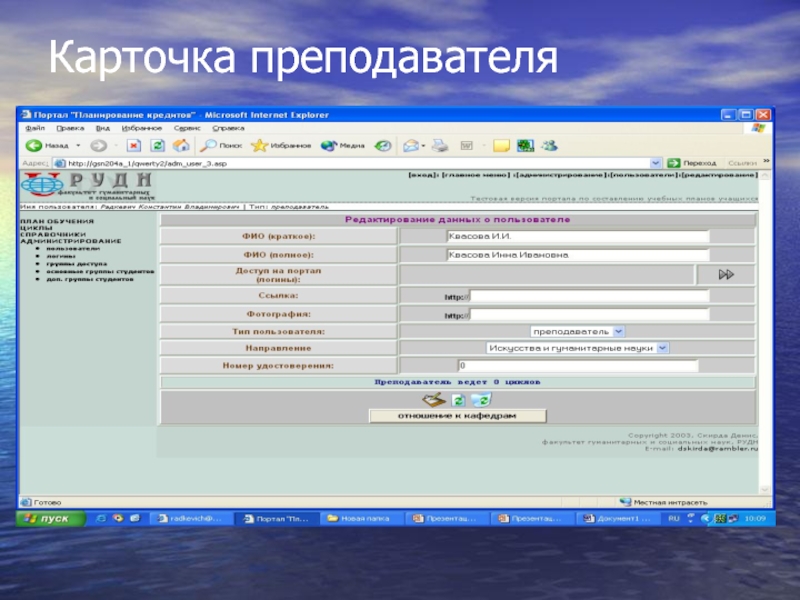Viewport: 800px width, 600px height.
Task: Open the Файл menu
Action: (x=35, y=128)
